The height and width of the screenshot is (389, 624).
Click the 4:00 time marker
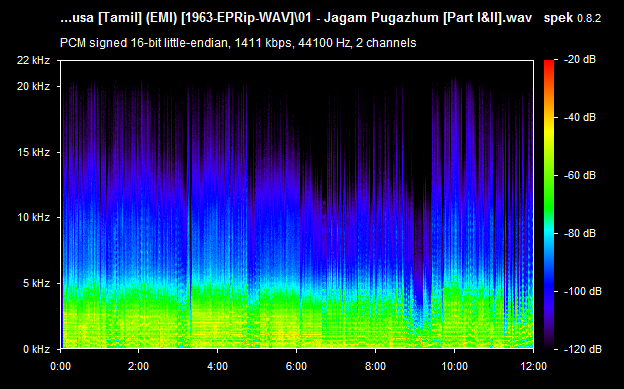(217, 366)
